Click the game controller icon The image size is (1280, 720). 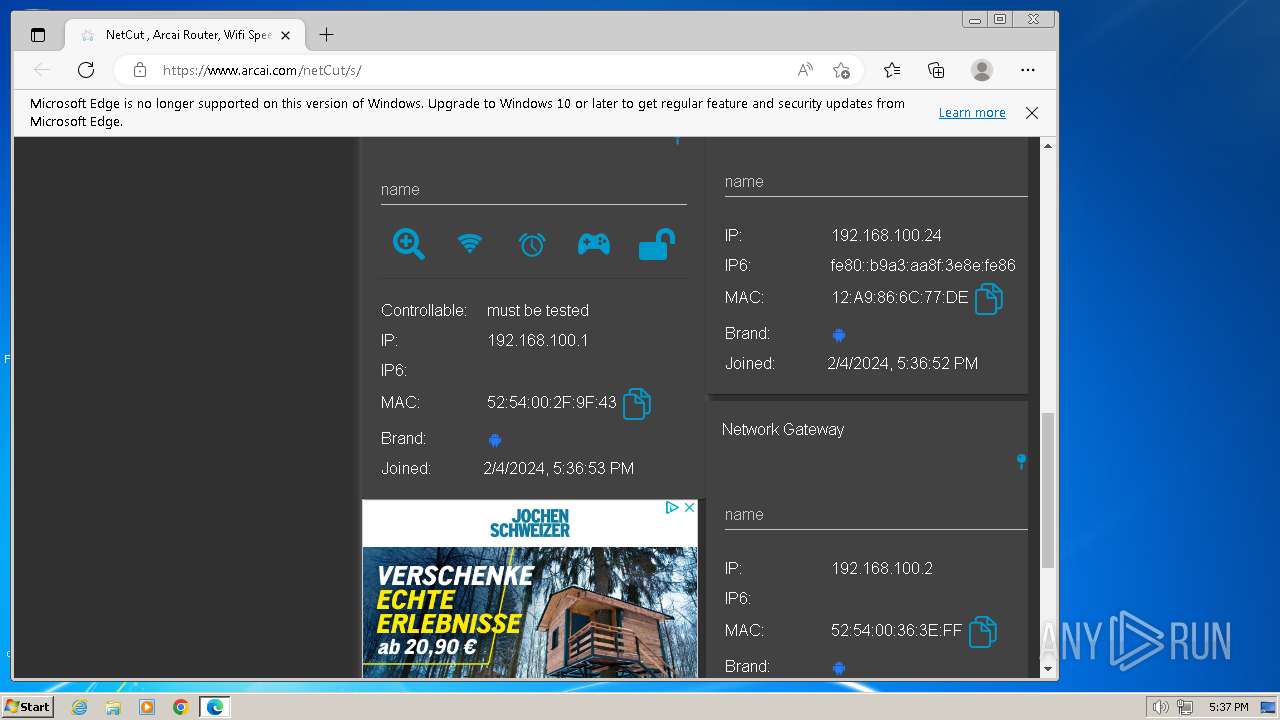point(594,244)
